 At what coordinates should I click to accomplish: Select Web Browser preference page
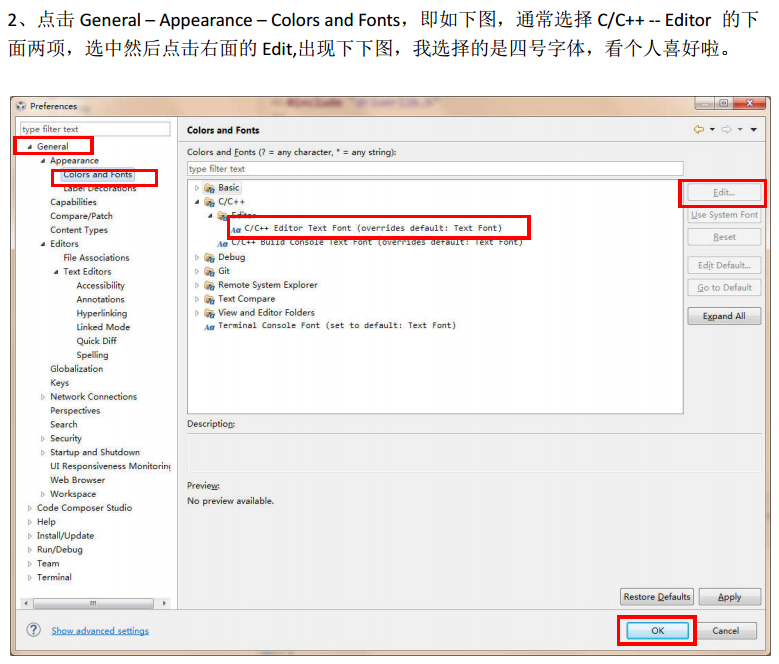click(x=78, y=480)
